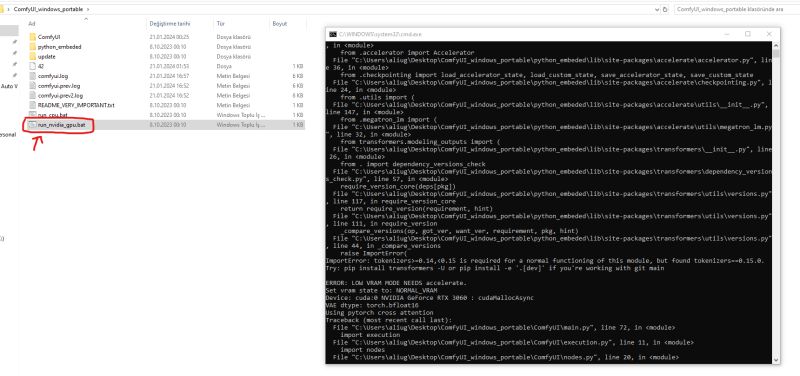Click the comfyui.prev.log file icon
The image size is (800, 376).
coord(33,86)
